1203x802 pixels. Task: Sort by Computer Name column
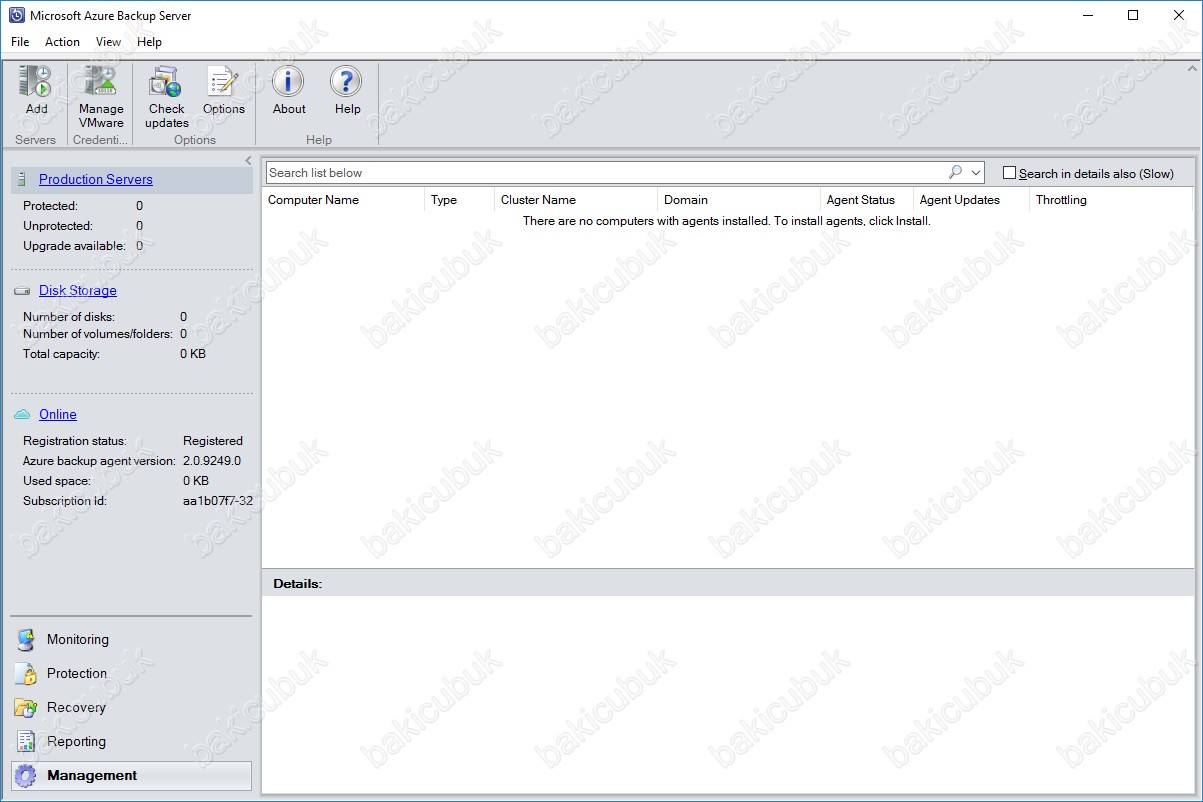pyautogui.click(x=343, y=200)
